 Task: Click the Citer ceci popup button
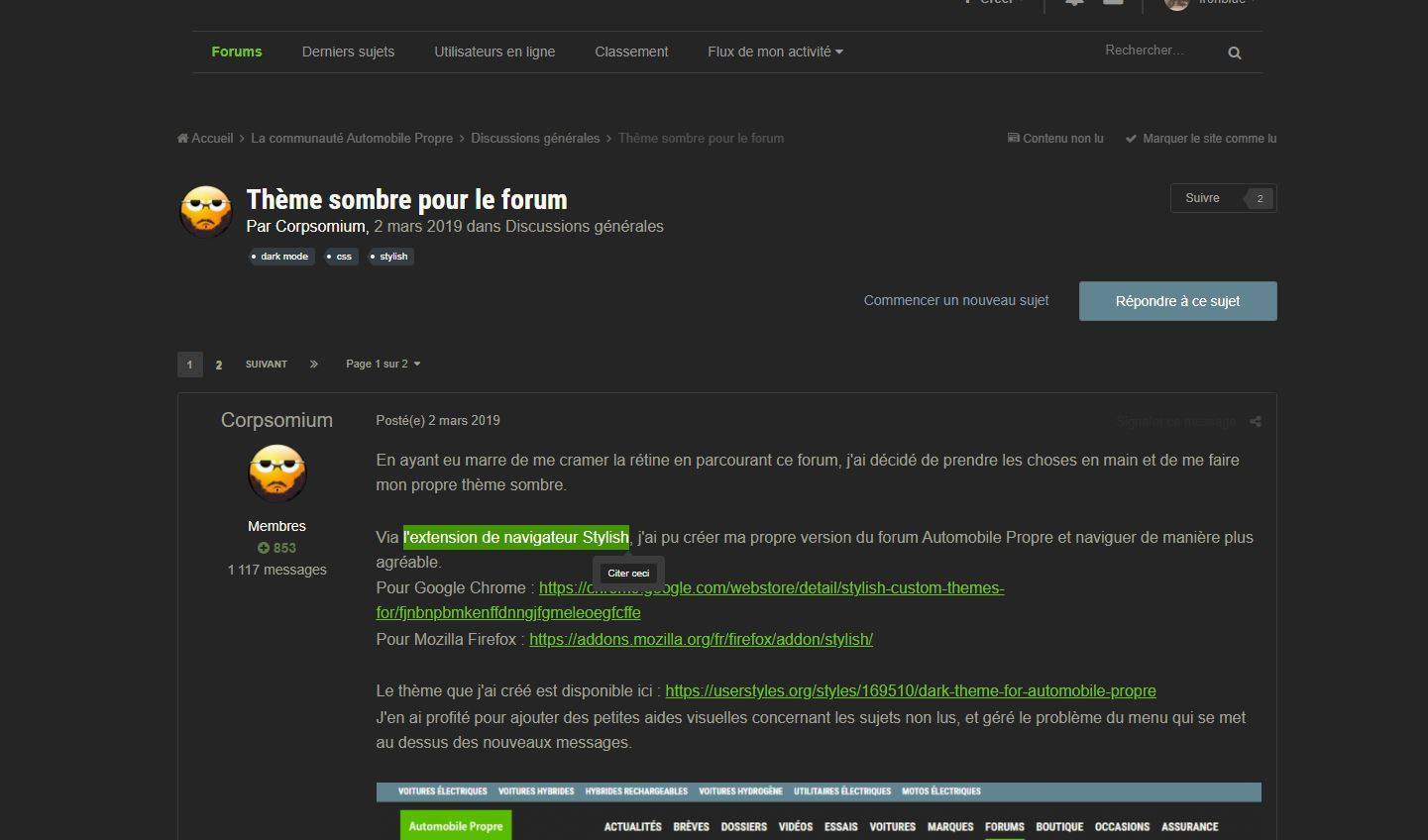pos(628,574)
